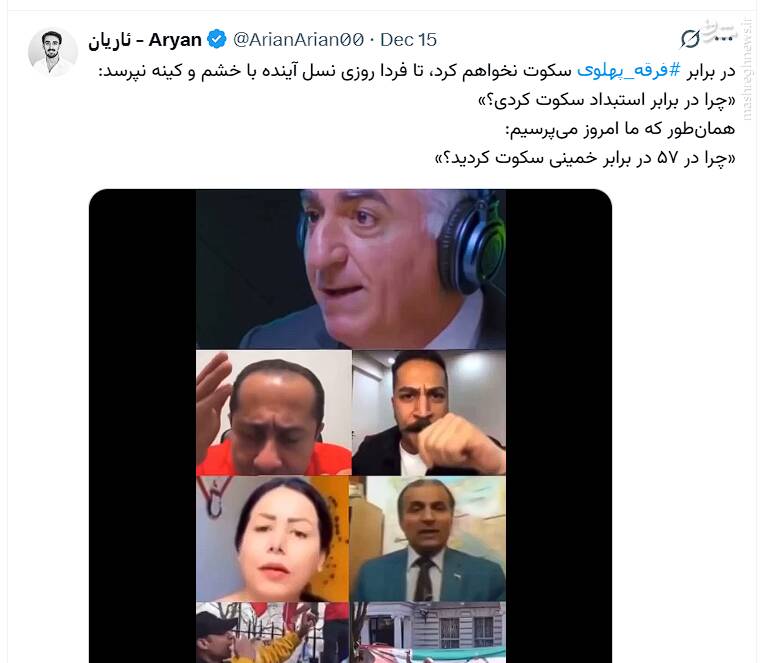The height and width of the screenshot is (663, 771).
Task: Click the tweet's first line about نسل آینده
Action: [x=416, y=71]
